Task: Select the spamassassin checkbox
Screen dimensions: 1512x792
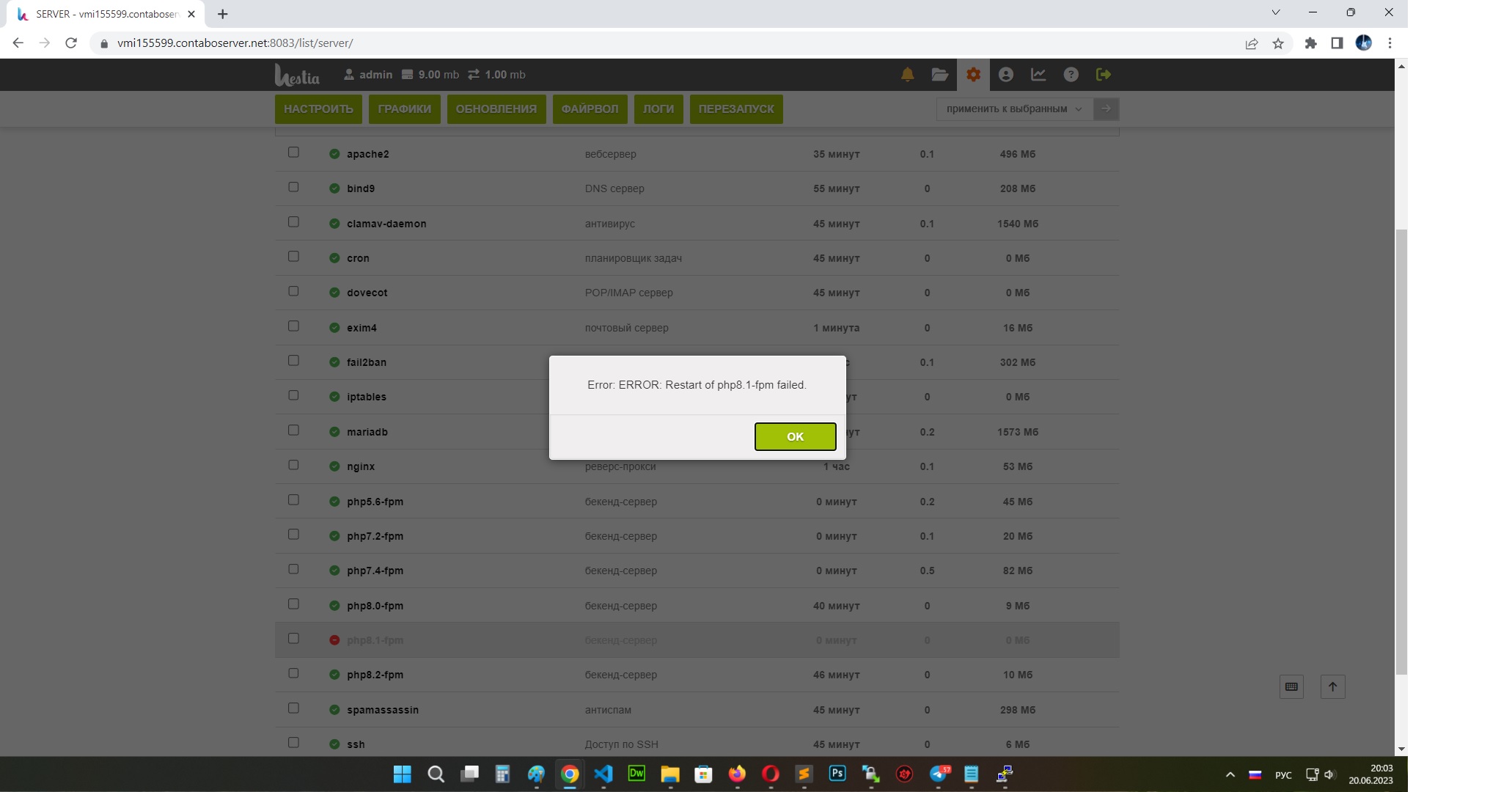Action: click(293, 708)
